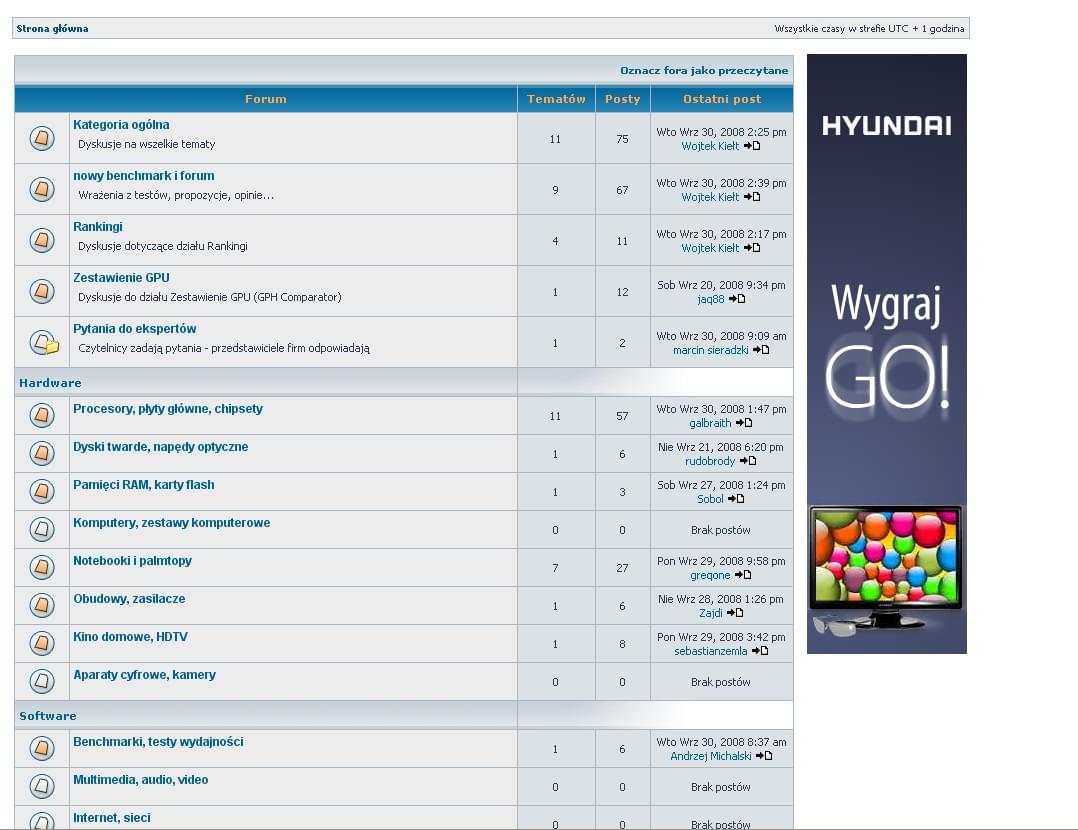Screen dimensions: 1078x830
Task: Open Dyski twarde, napędy optyczne forum
Action: (x=161, y=446)
